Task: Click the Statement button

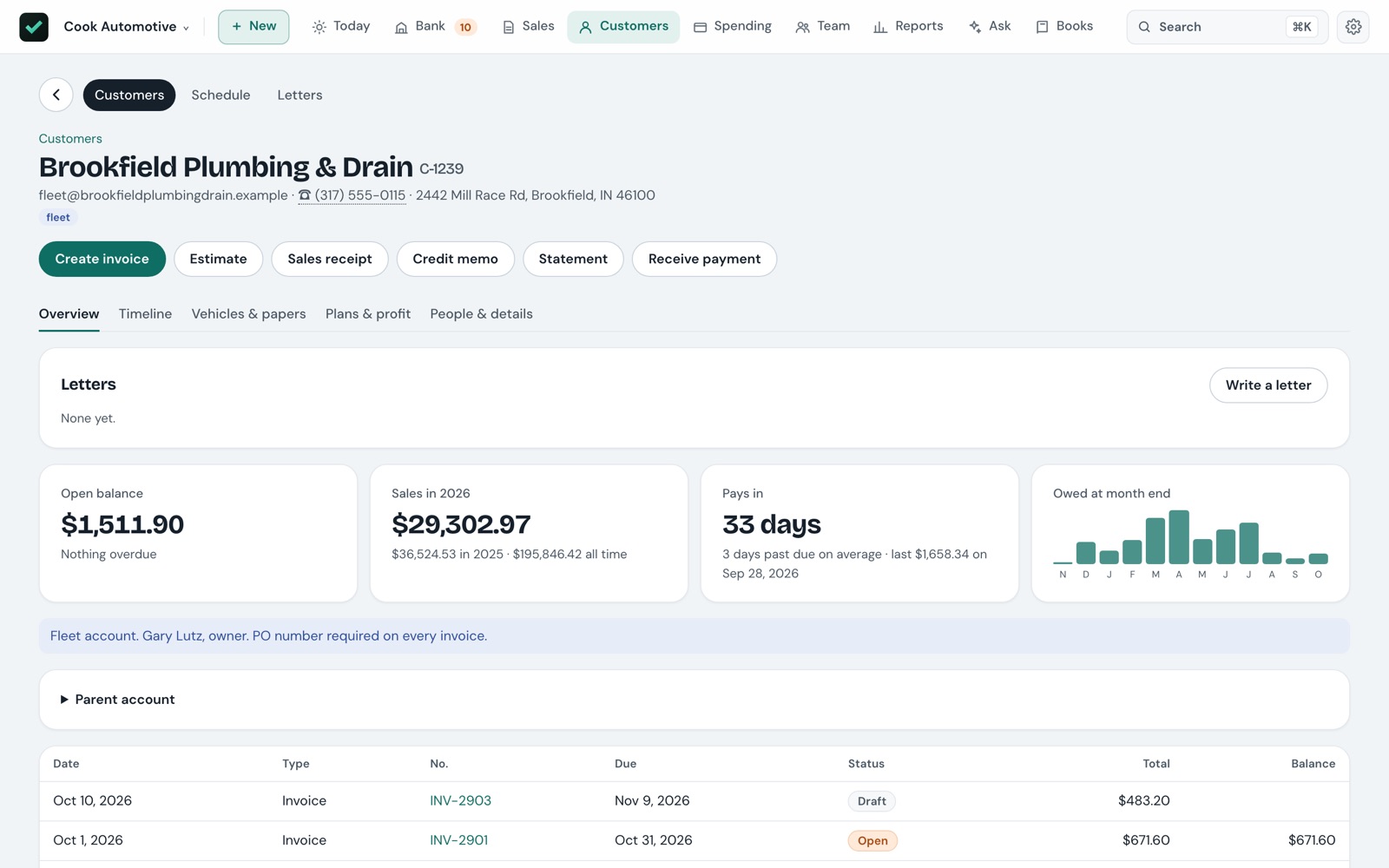Action: (573, 259)
